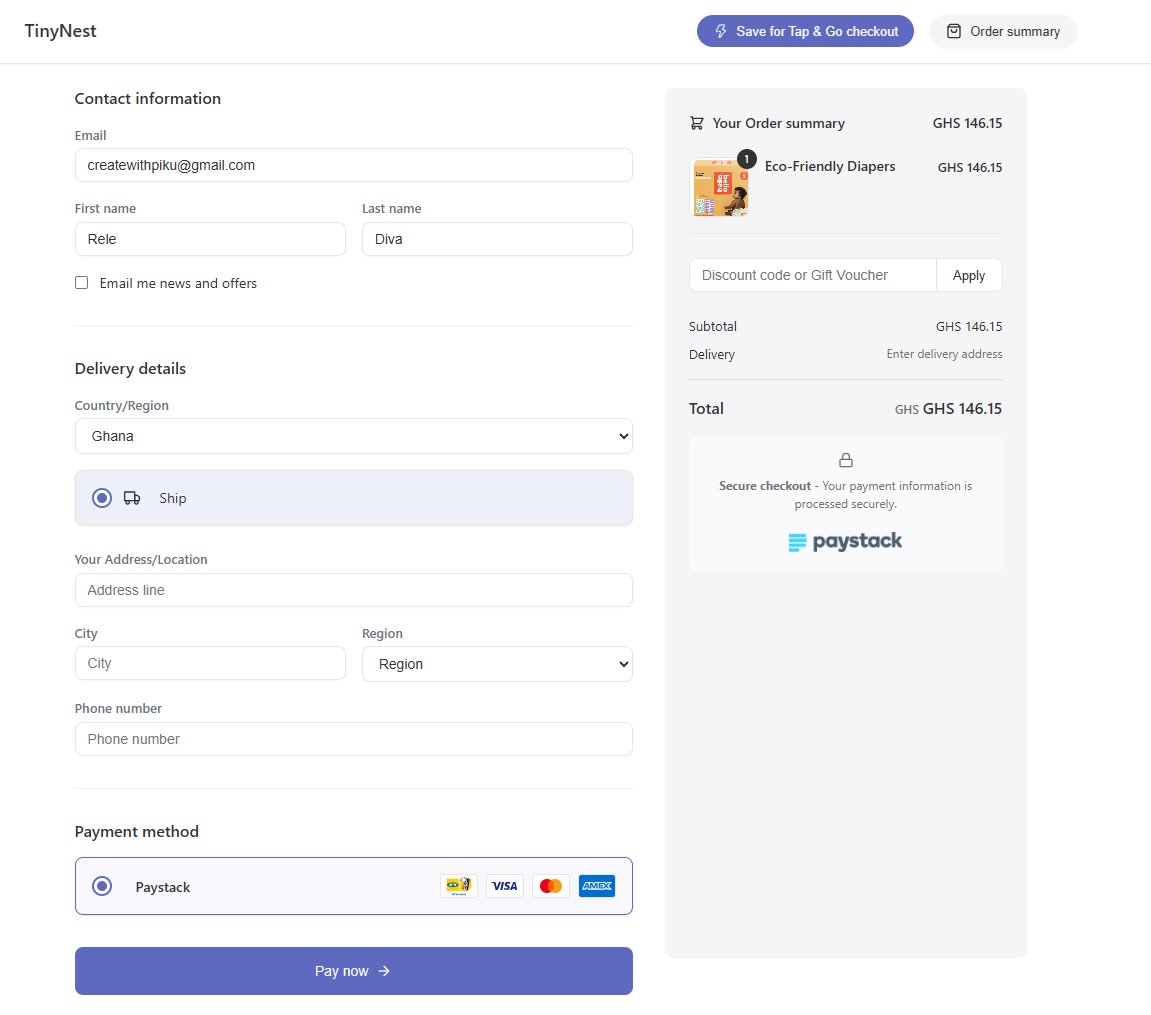Click the MTN mobile money payment icon

pyautogui.click(x=459, y=886)
